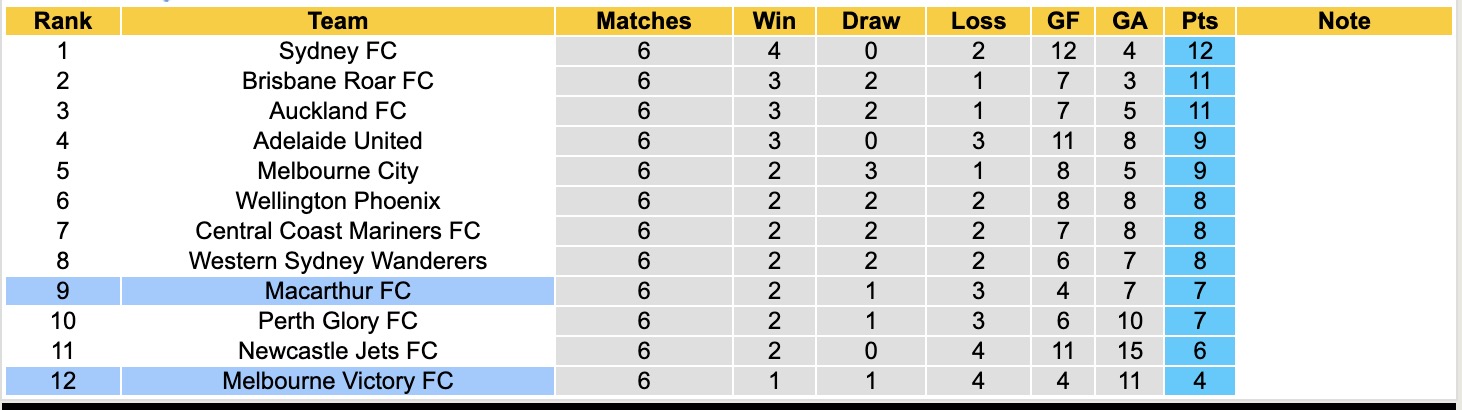Click the GA column header
The width and height of the screenshot is (1462, 410).
1130,21
